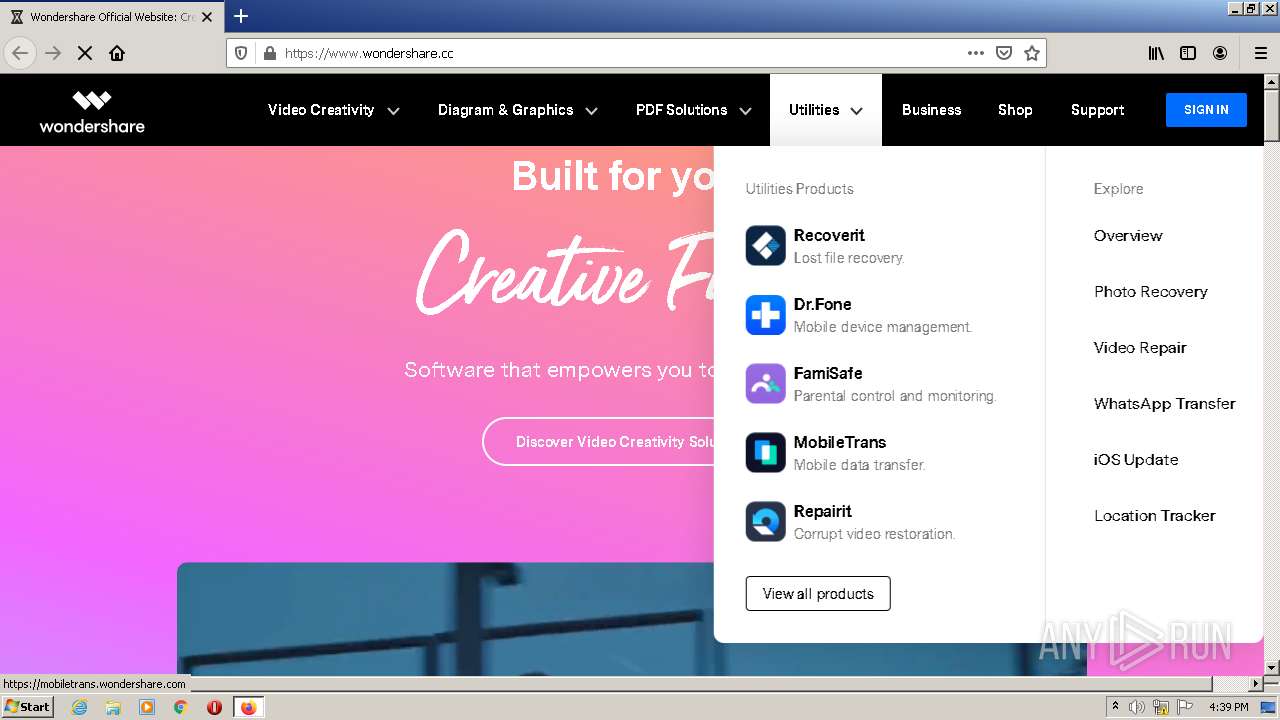This screenshot has width=1280, height=720.
Task: Open new tab with plus button
Action: [x=241, y=16]
